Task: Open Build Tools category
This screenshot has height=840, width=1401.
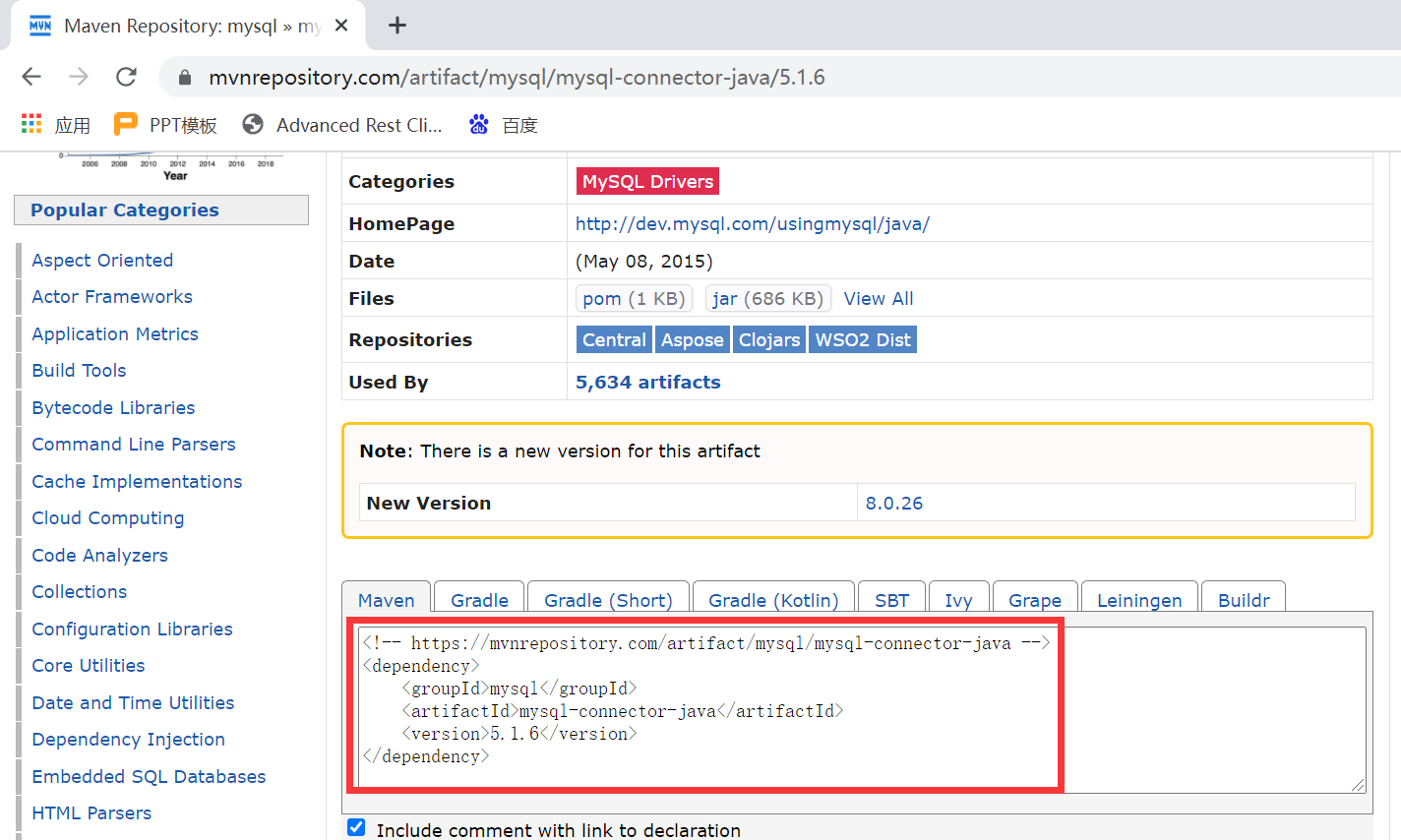Action: 79,370
